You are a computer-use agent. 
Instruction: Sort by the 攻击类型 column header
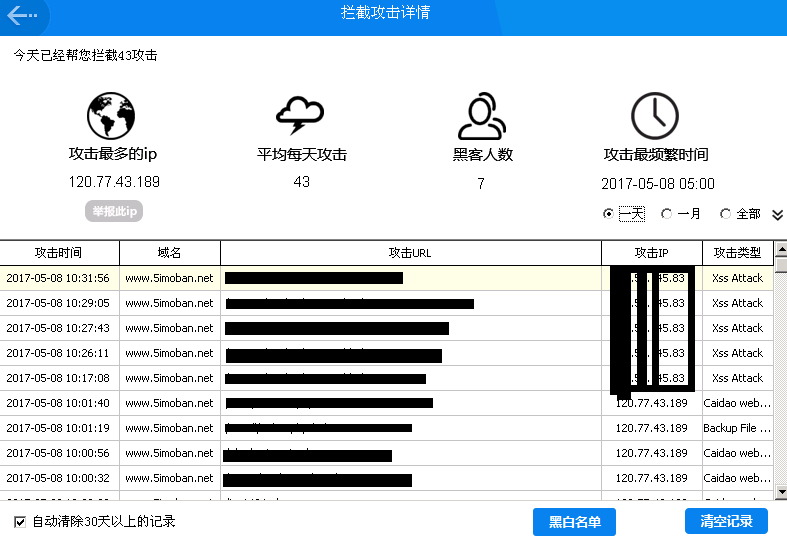738,253
